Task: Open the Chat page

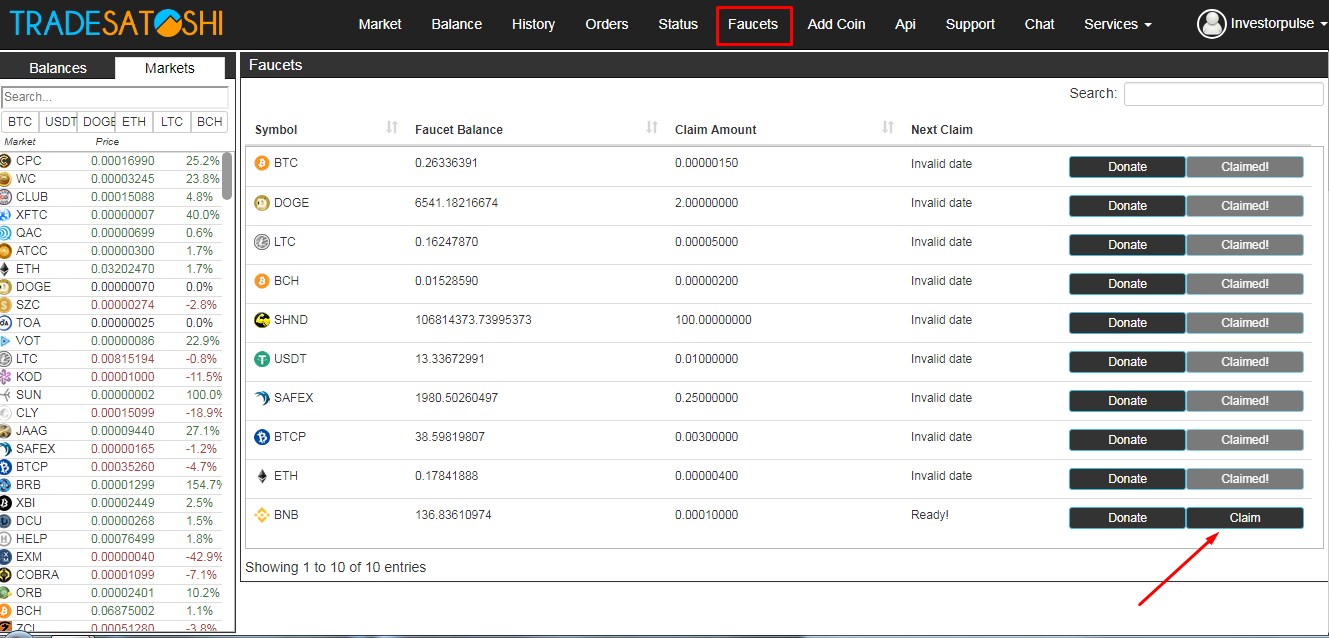Action: tap(1039, 24)
